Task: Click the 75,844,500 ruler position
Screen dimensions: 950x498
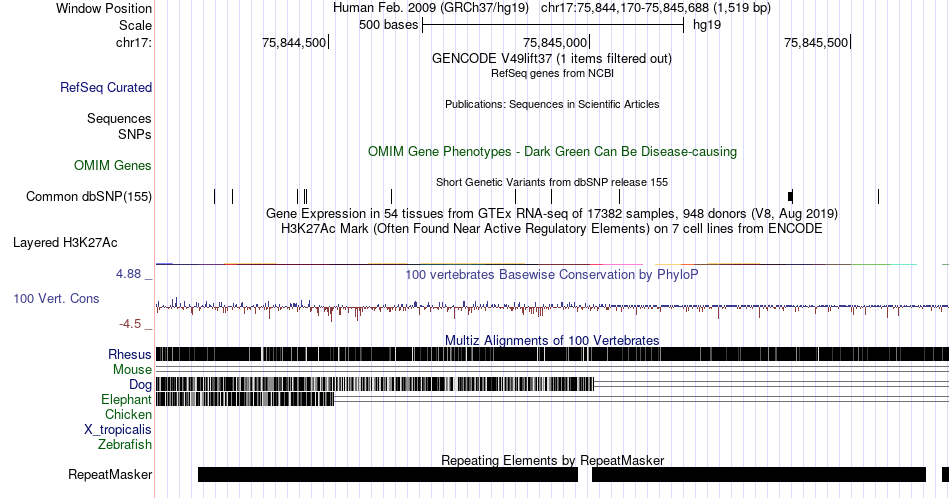Action: (294, 42)
